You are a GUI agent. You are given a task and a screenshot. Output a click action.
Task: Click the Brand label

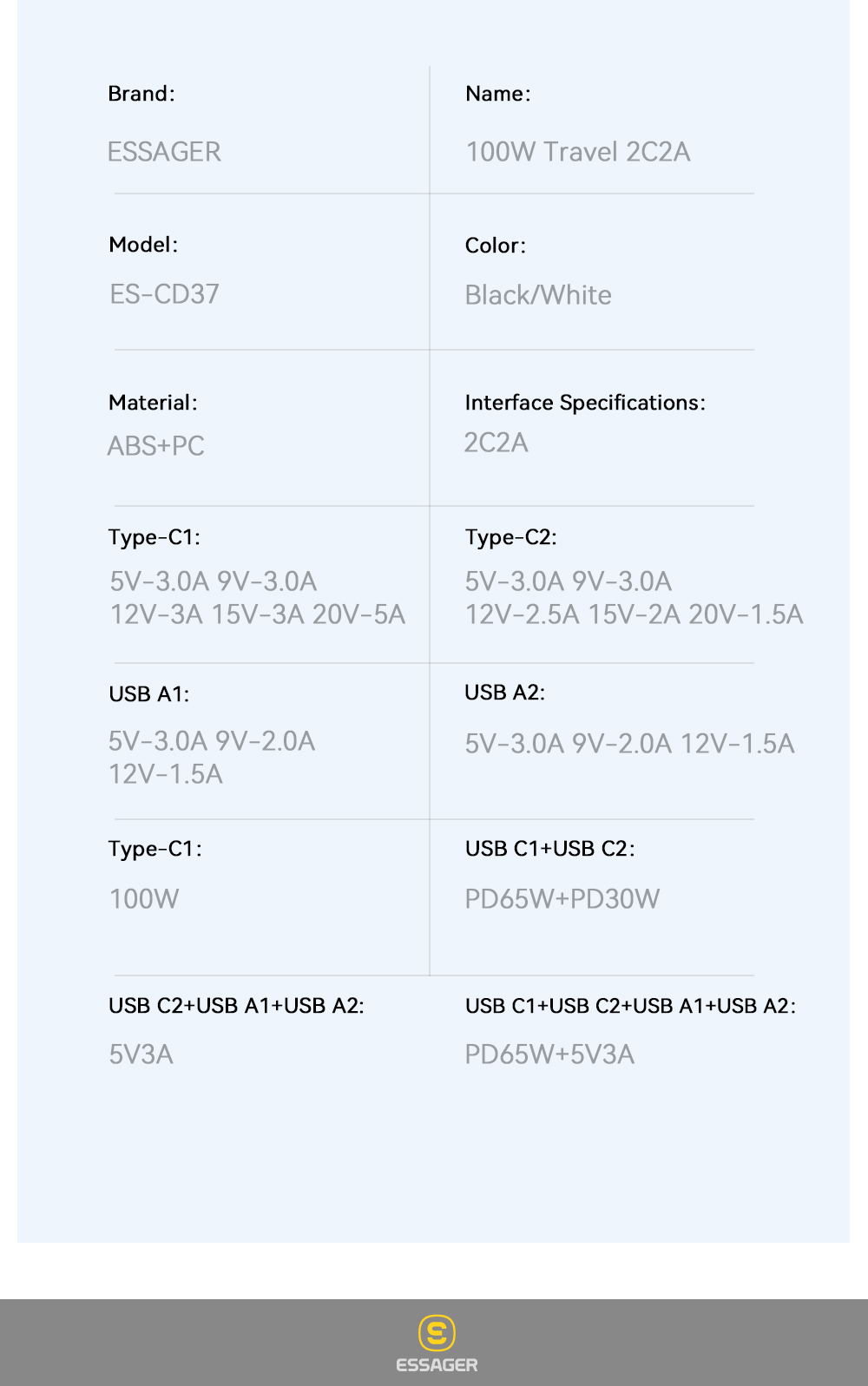141,94
